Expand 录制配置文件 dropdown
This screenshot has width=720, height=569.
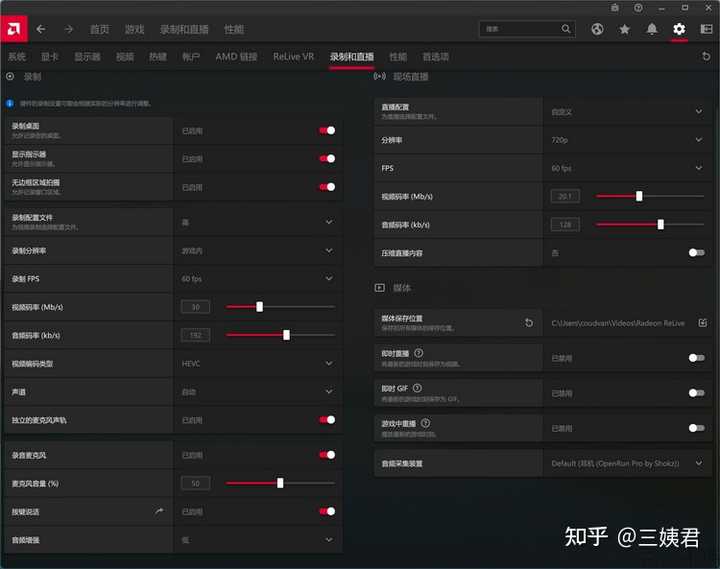(258, 222)
